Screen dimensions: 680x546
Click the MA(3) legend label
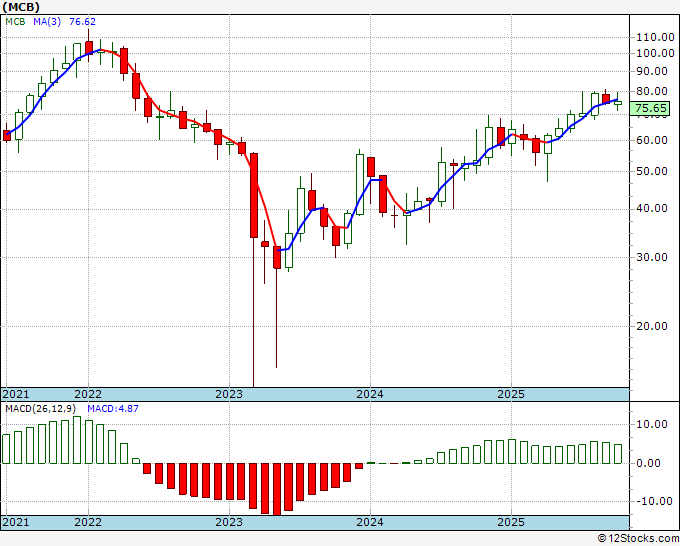47,22
